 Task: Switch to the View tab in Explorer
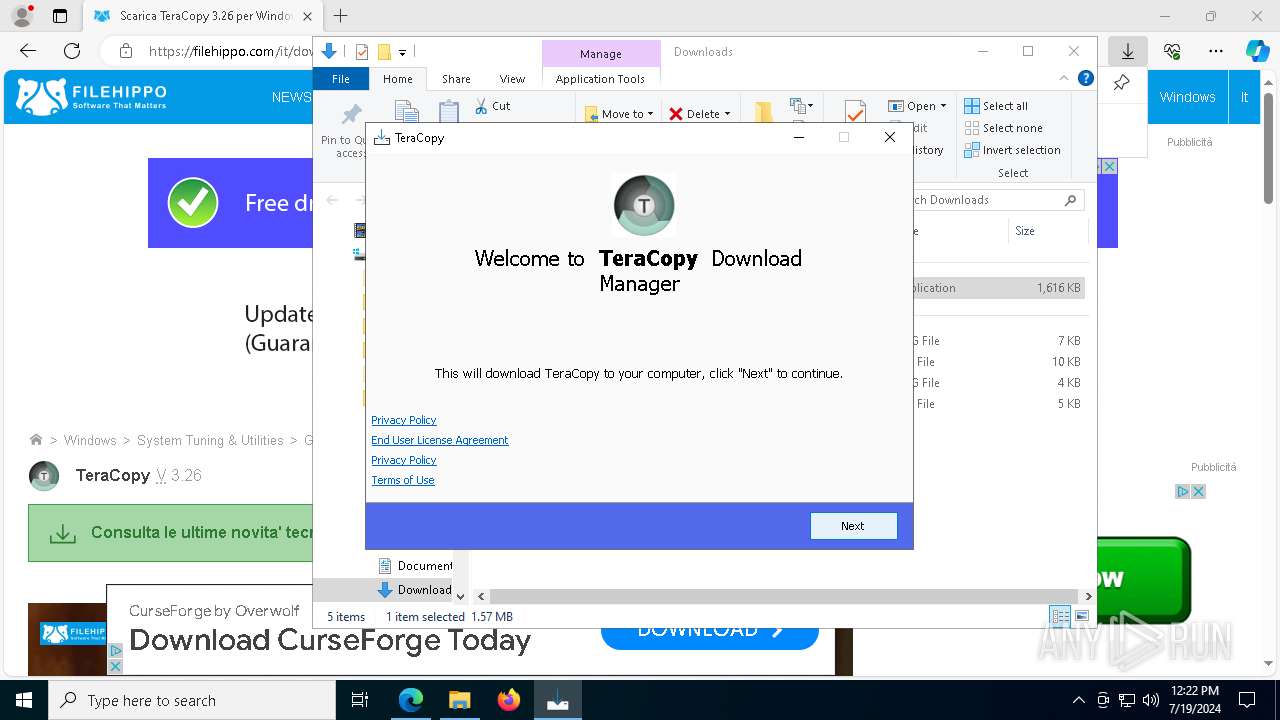(512, 79)
